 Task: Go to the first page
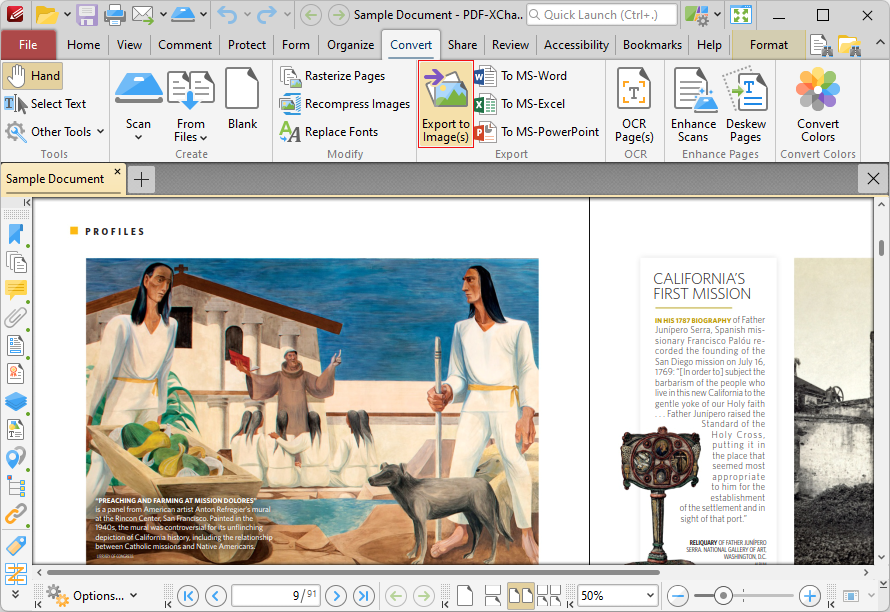(188, 596)
